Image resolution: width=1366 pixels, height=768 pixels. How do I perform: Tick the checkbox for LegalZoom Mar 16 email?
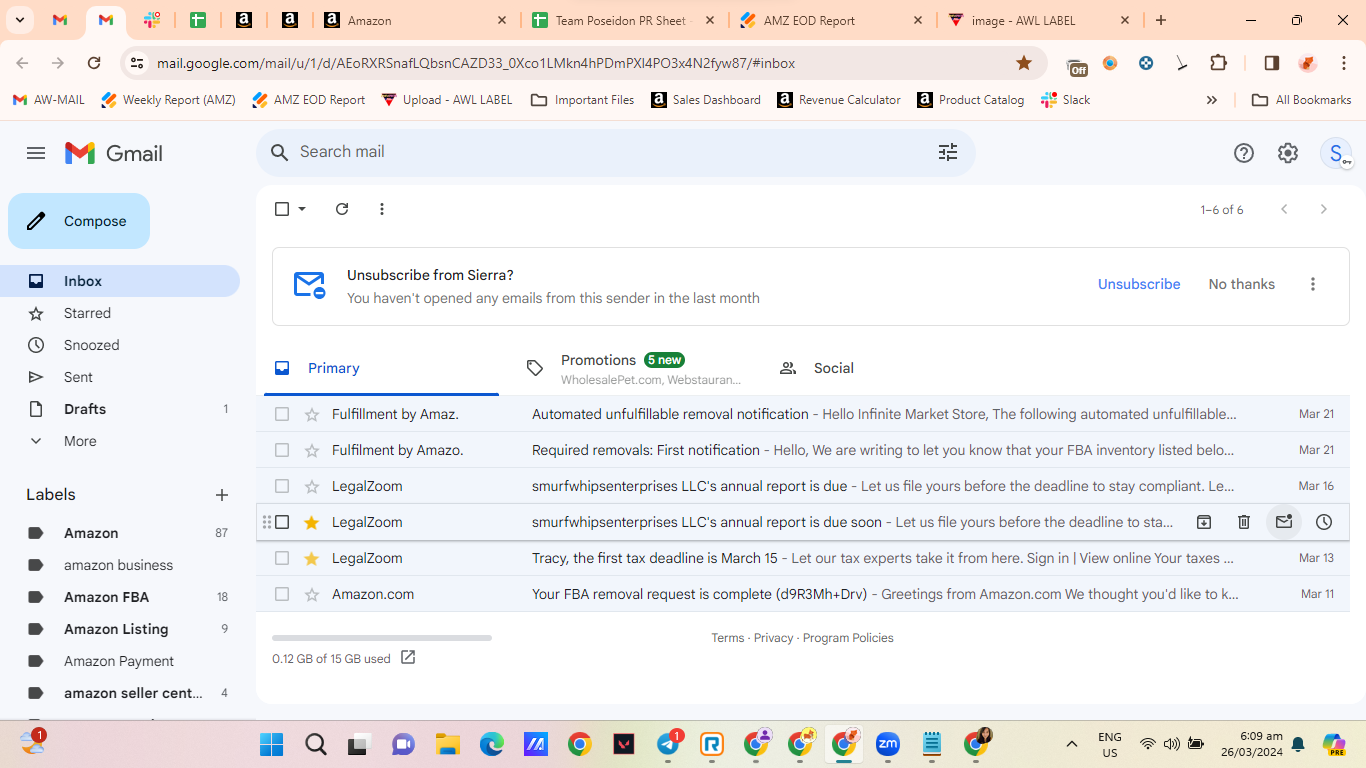(282, 486)
